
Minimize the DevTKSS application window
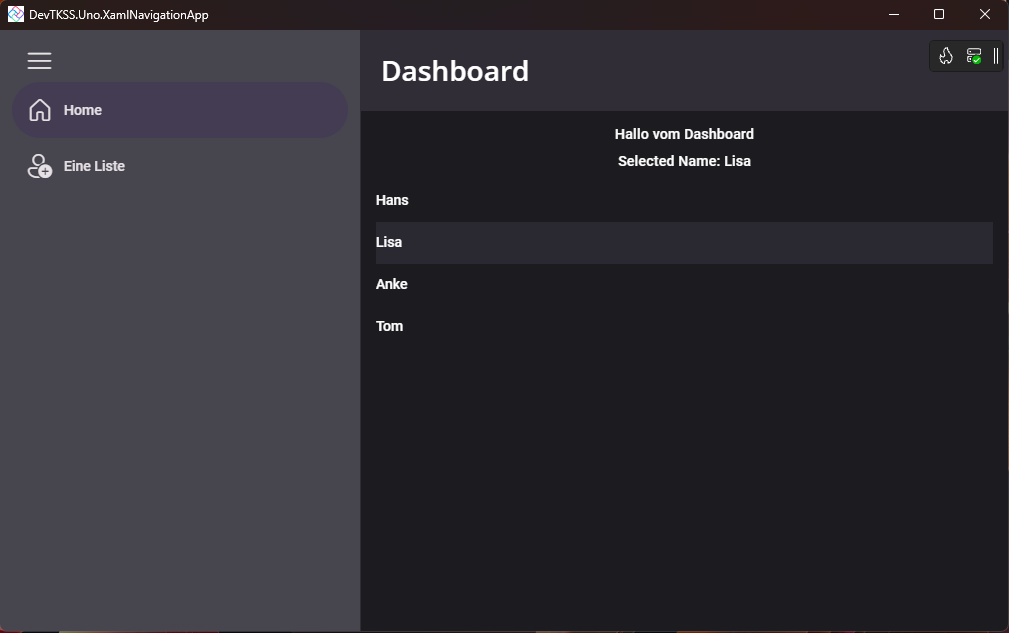[x=893, y=14]
